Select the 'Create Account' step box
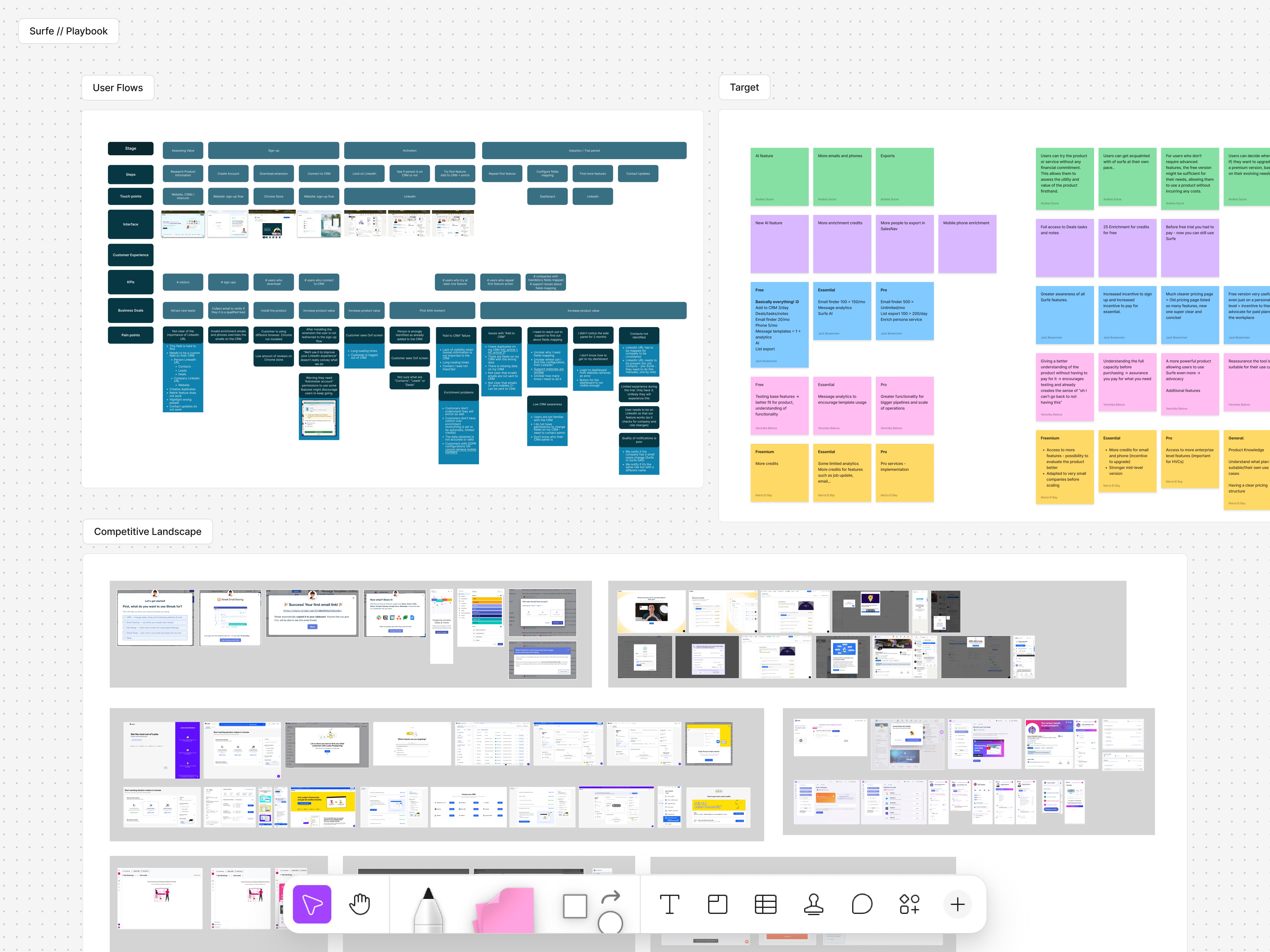Viewport: 1270px width, 952px height. (229, 173)
